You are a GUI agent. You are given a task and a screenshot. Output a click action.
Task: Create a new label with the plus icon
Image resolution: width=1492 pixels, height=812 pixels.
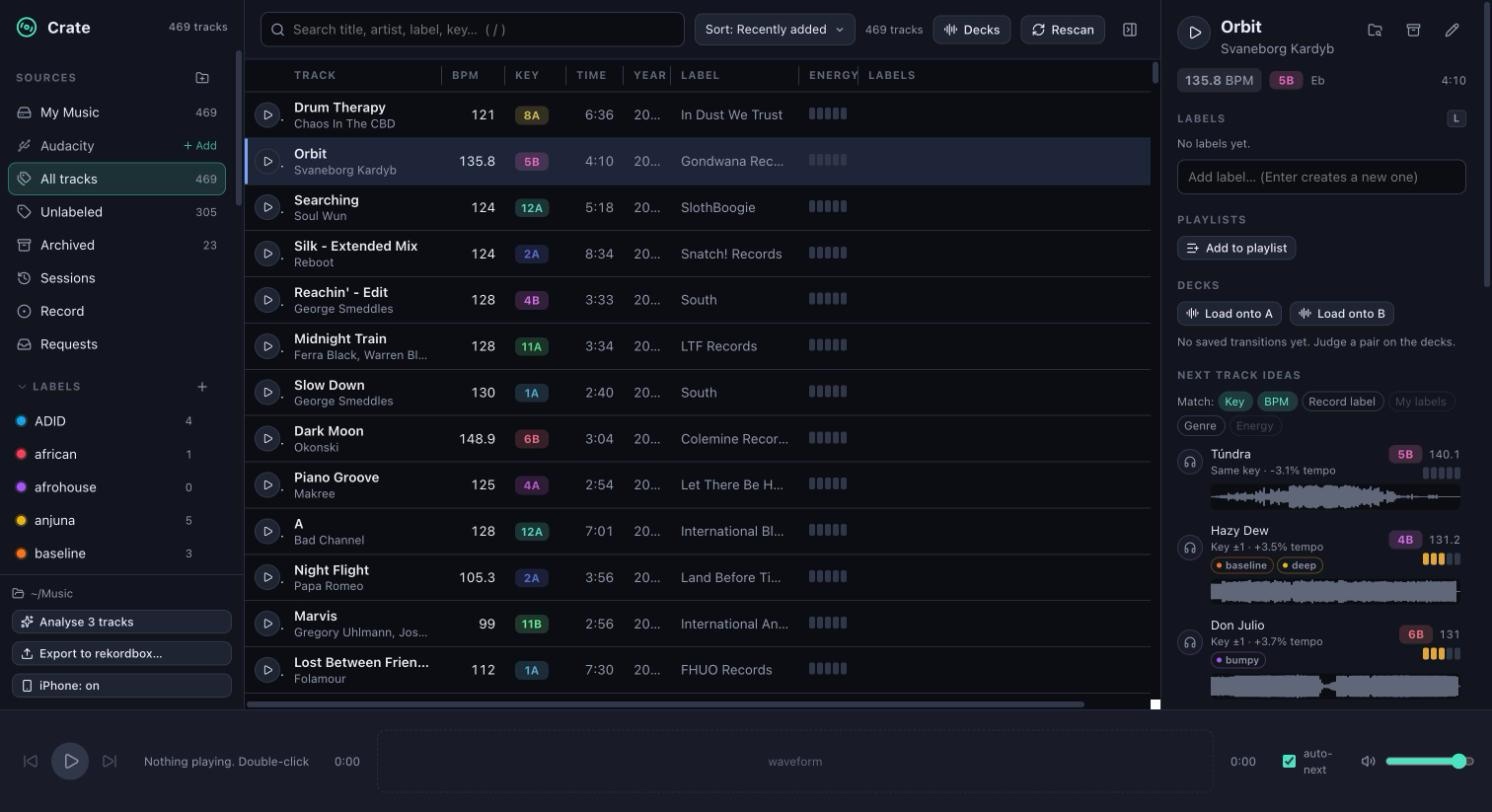coord(202,386)
